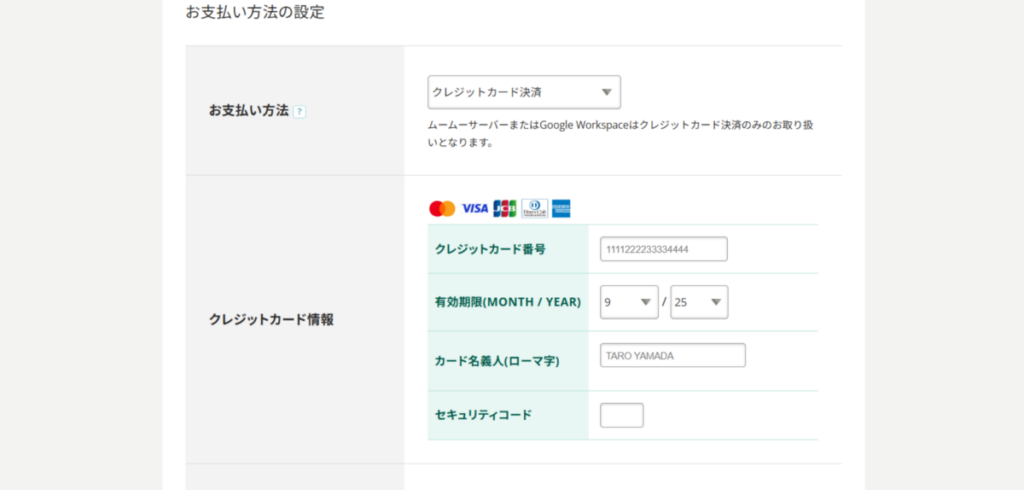Click the クレジットカード番号 label
The image size is (1024, 490).
click(490, 249)
